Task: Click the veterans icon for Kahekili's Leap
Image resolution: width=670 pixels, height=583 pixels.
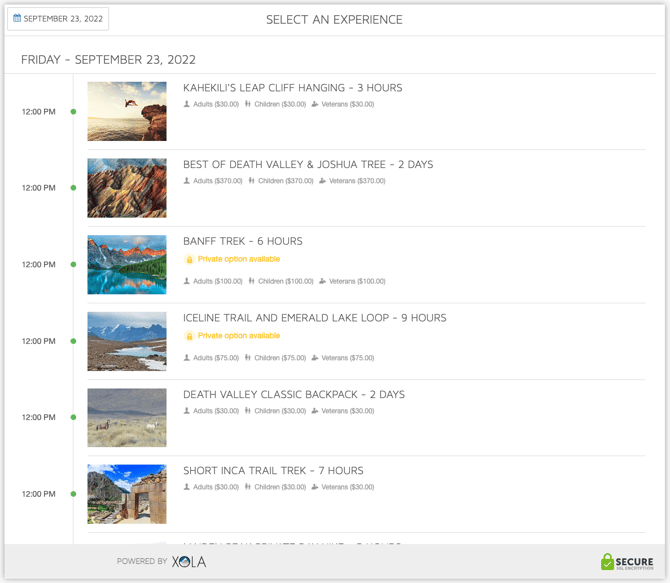Action: pyautogui.click(x=315, y=104)
